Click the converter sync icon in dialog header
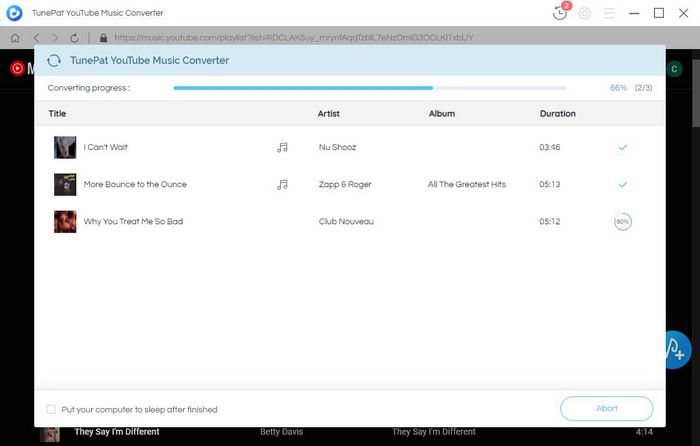The height and width of the screenshot is (446, 700). click(x=54, y=60)
